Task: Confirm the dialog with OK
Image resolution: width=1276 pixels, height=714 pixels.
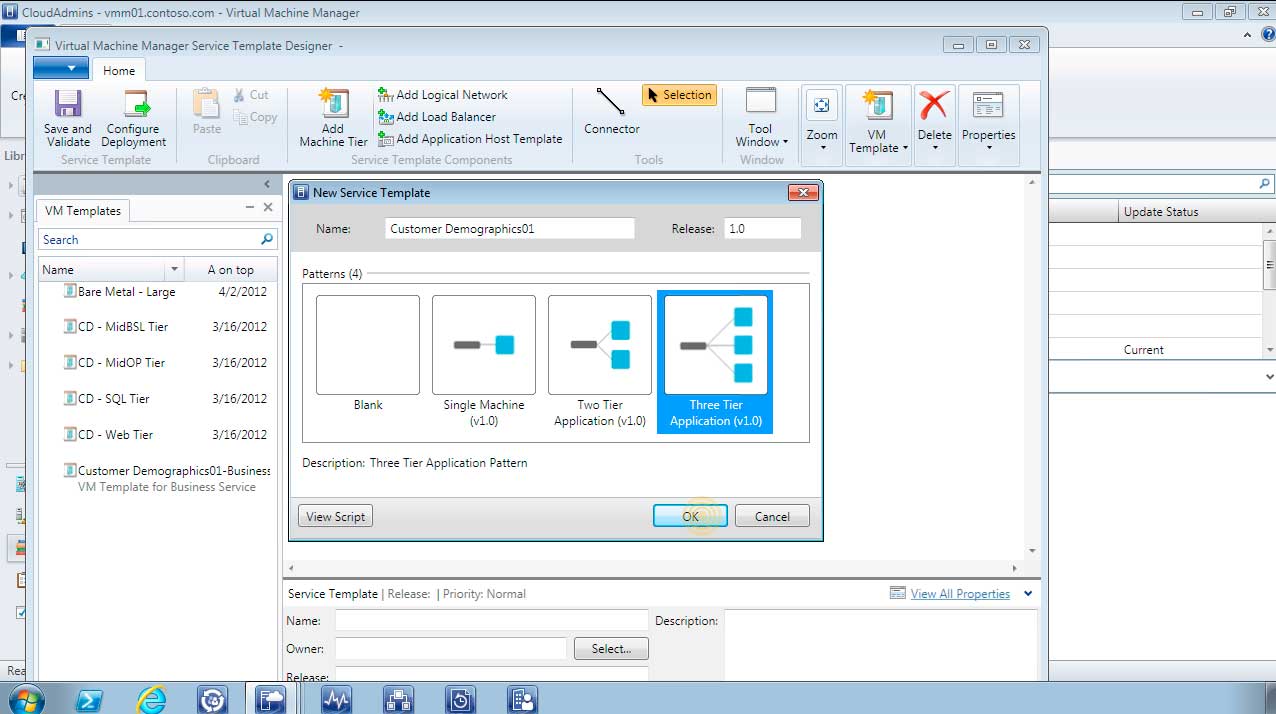Action: pos(691,517)
